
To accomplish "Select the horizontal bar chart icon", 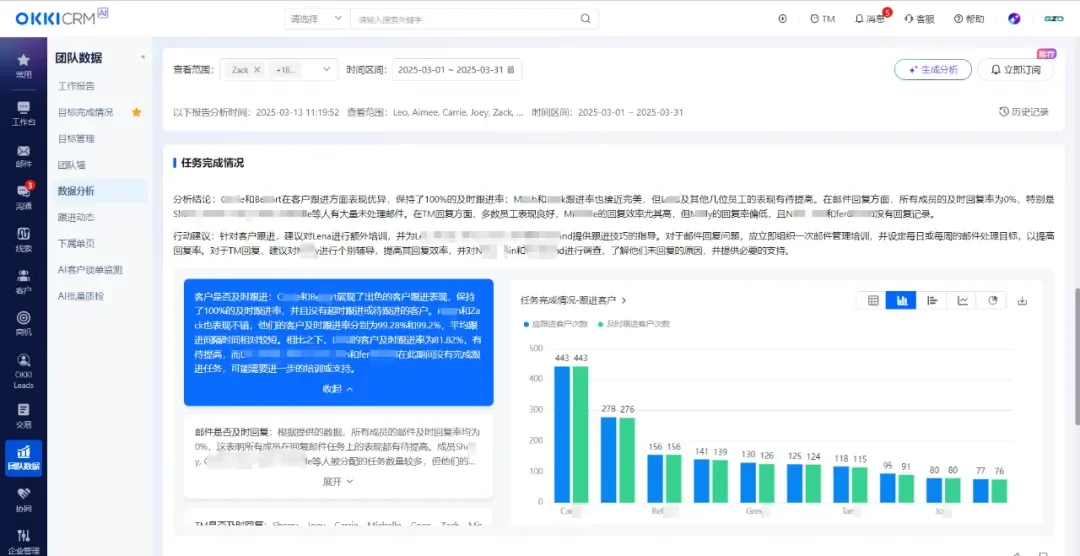I will point(932,300).
